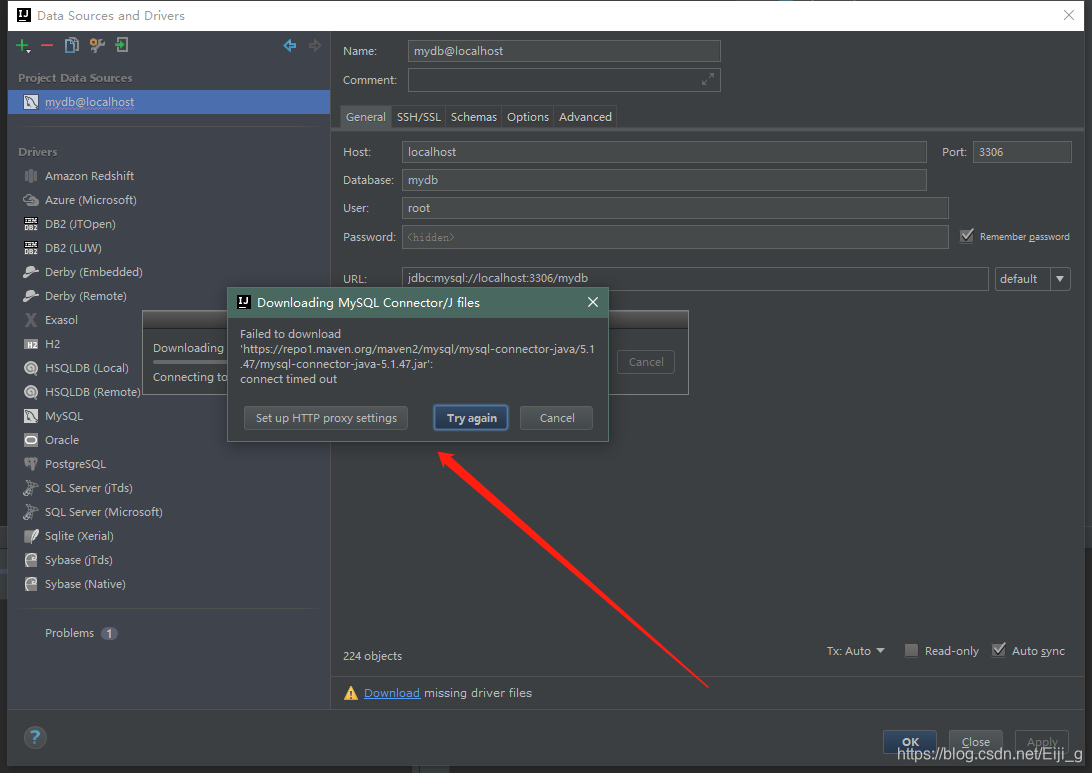This screenshot has width=1092, height=773.
Task: Select the Azure (Microsoft) driver
Action: tap(91, 200)
